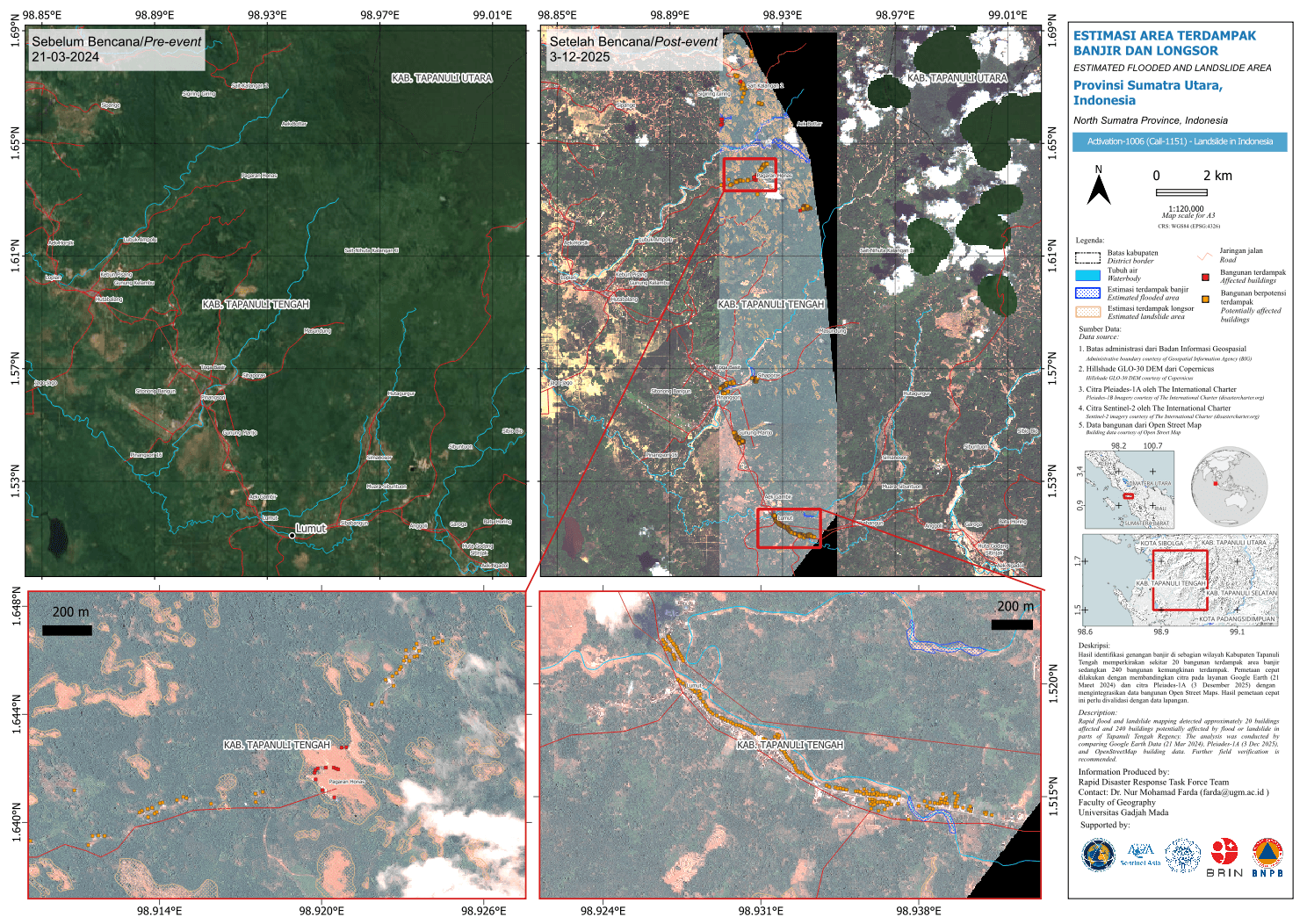The height and width of the screenshot is (924, 1307).
Task: Click the world globe locator inset
Action: [1229, 486]
